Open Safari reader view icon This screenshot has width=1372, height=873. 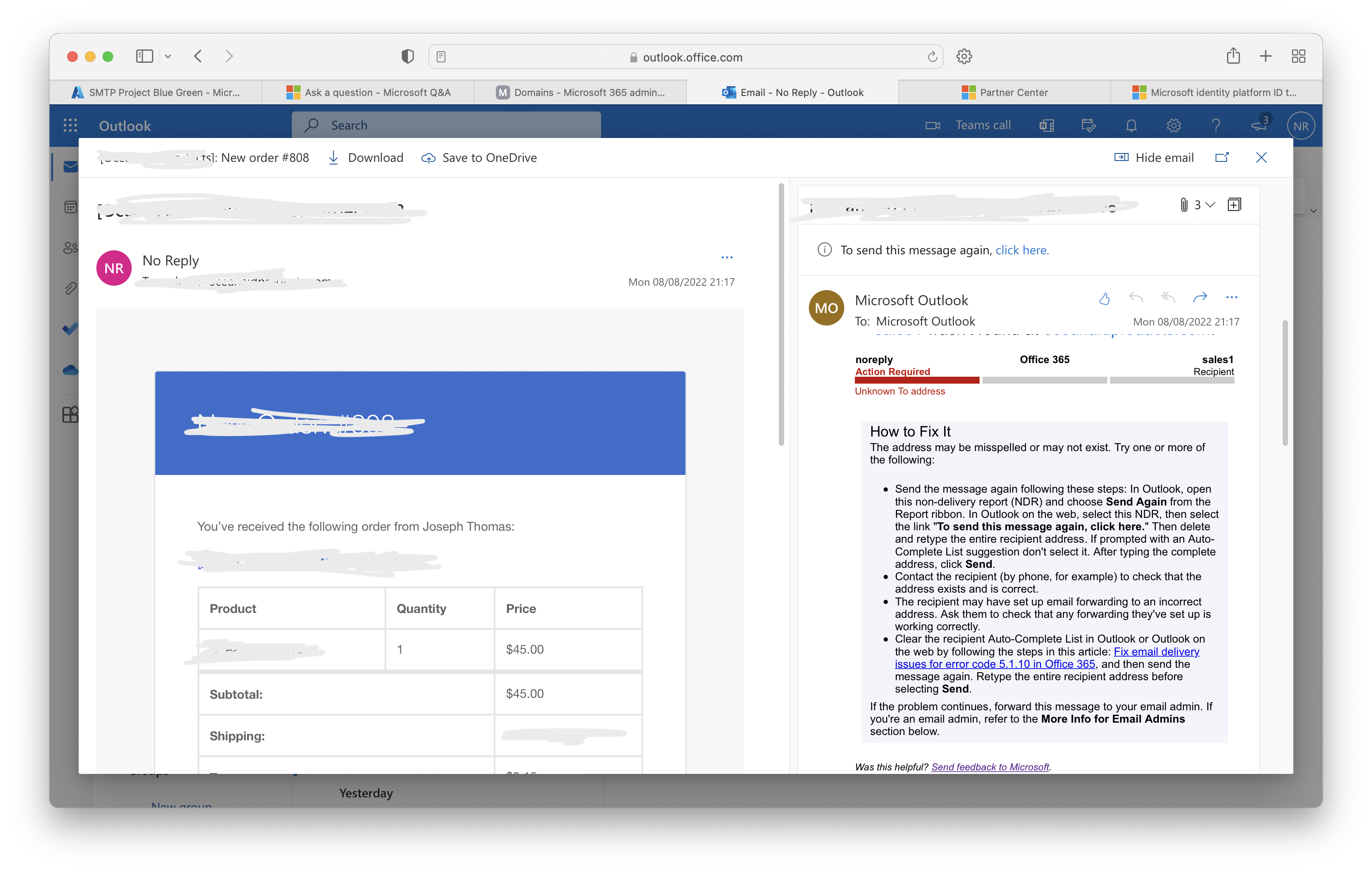(441, 57)
